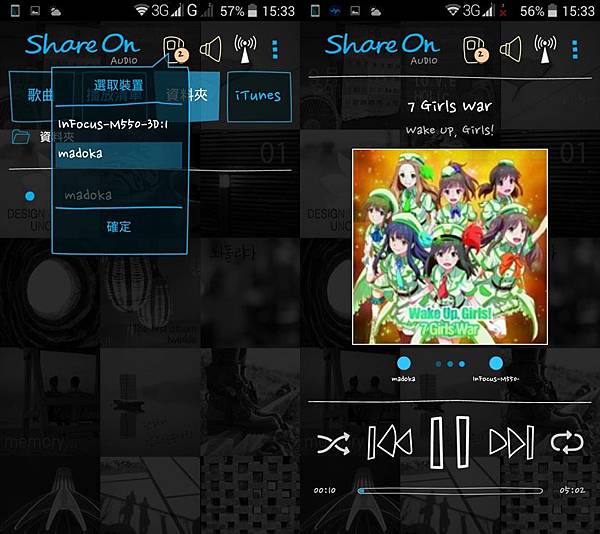Toggle shuffle playback
The width and height of the screenshot is (600, 534).
point(333,443)
